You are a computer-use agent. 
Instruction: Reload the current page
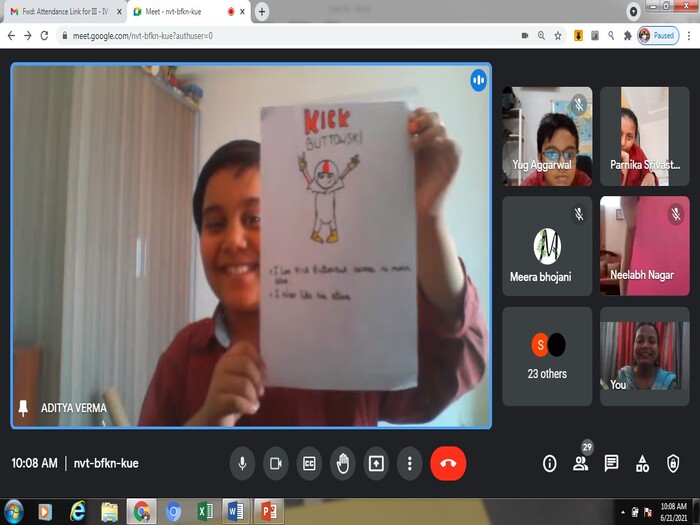click(44, 36)
